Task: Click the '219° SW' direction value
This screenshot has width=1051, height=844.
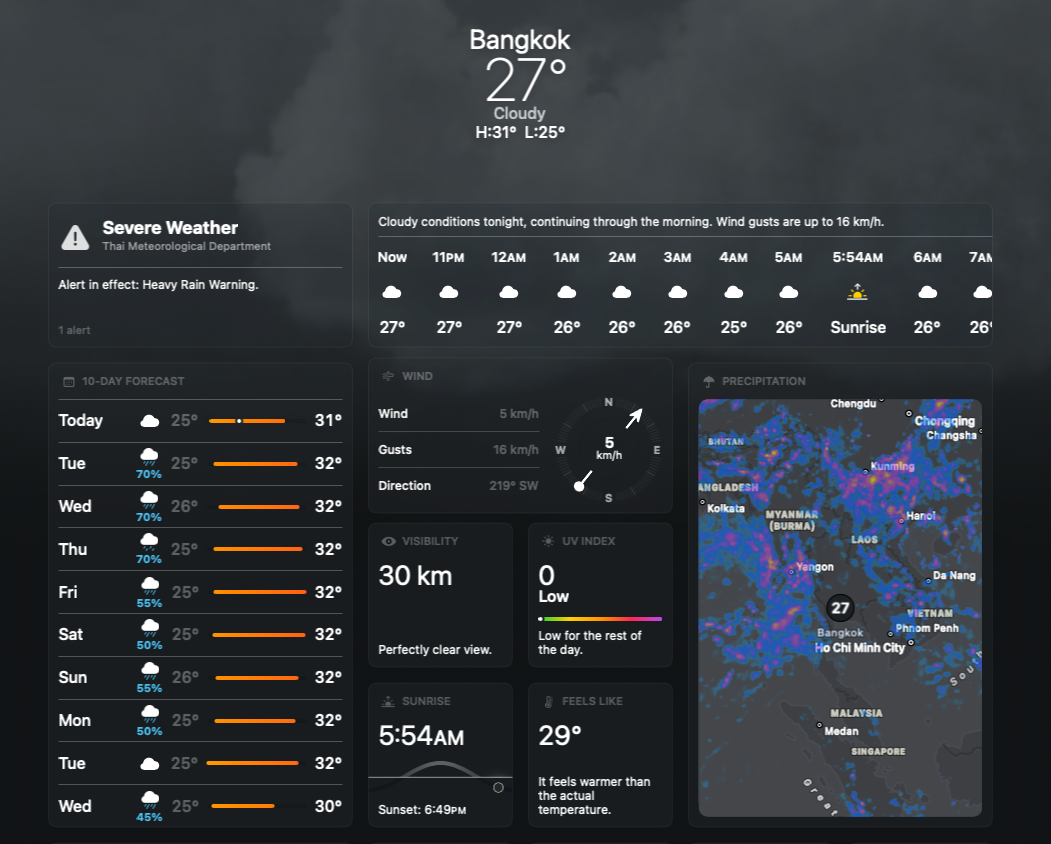Action: coord(513,485)
